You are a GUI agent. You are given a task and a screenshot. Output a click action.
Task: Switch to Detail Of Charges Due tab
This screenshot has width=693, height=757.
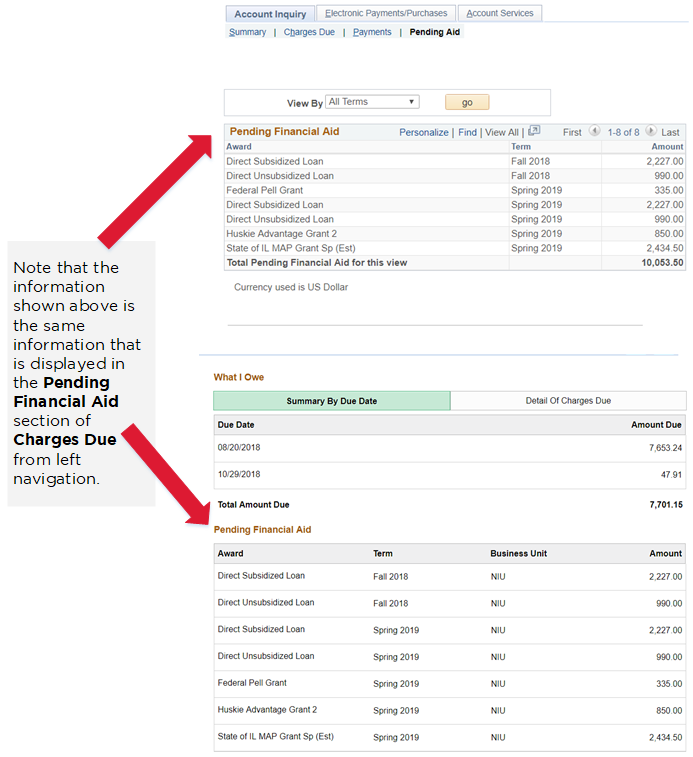coord(567,401)
